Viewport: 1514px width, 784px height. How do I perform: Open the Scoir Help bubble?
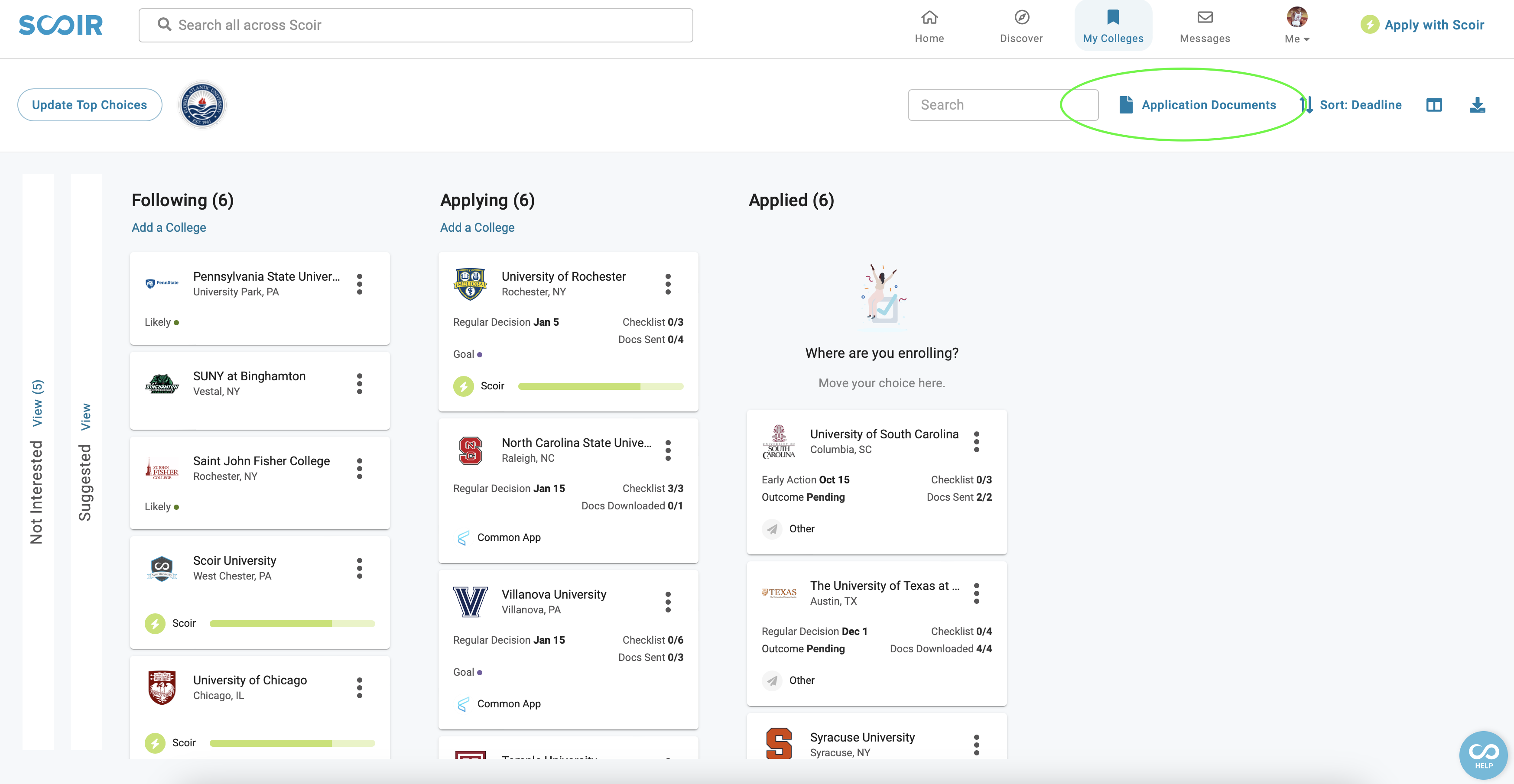(1483, 755)
